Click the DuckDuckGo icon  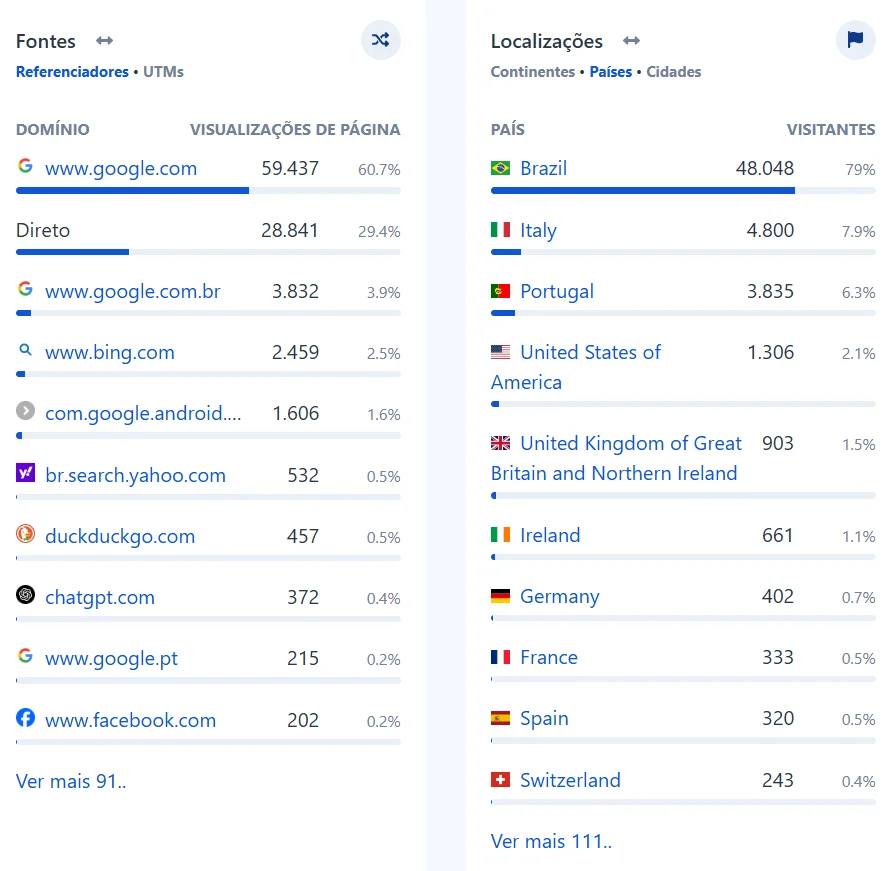(26, 534)
